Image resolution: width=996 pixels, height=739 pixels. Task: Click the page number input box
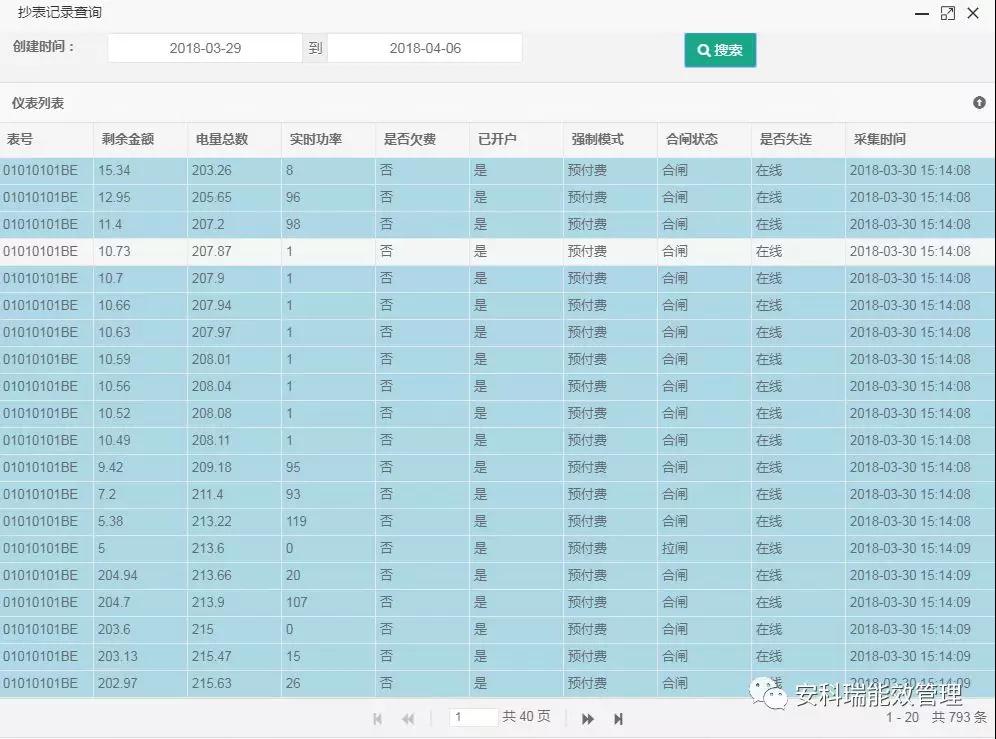(473, 717)
